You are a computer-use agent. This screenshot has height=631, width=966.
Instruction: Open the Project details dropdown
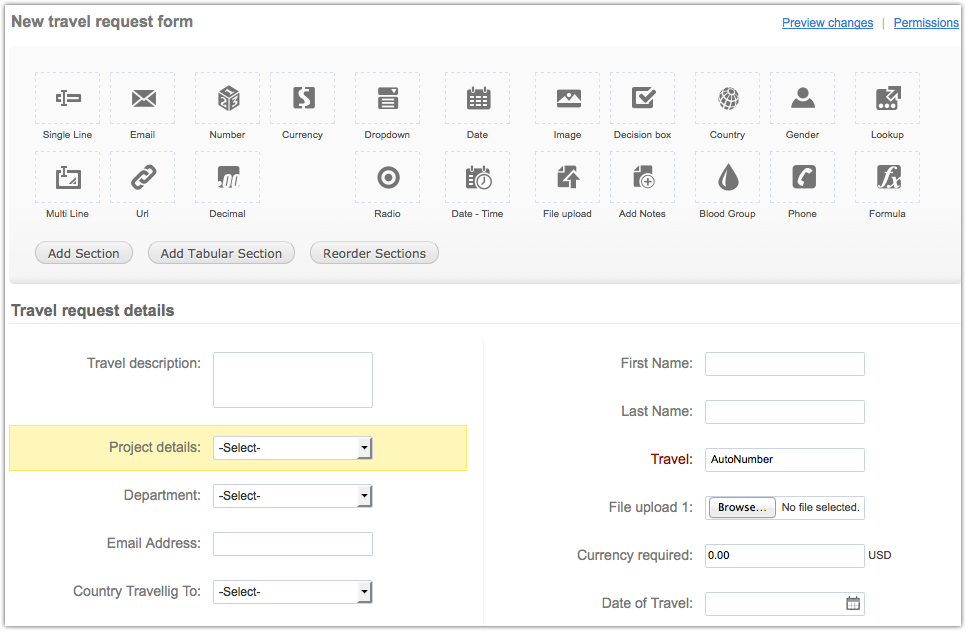coord(292,448)
